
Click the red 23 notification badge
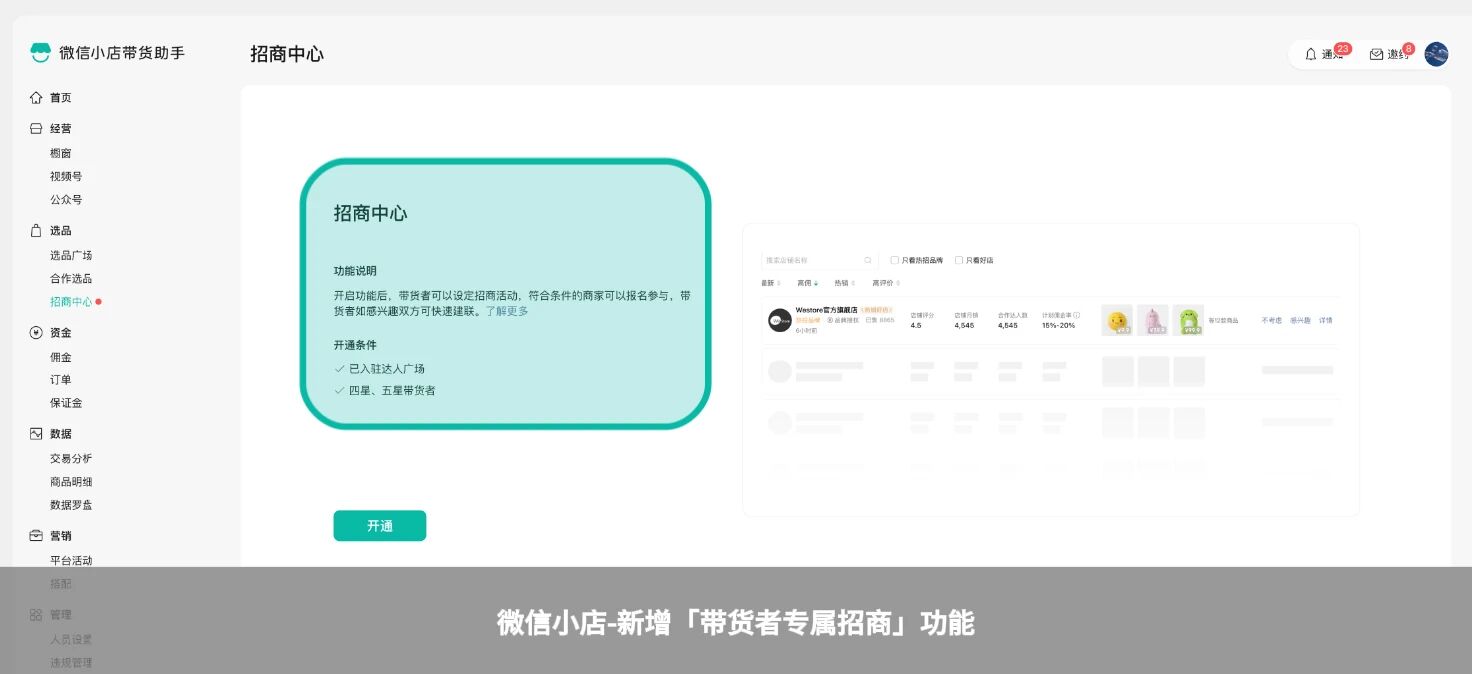click(1343, 48)
